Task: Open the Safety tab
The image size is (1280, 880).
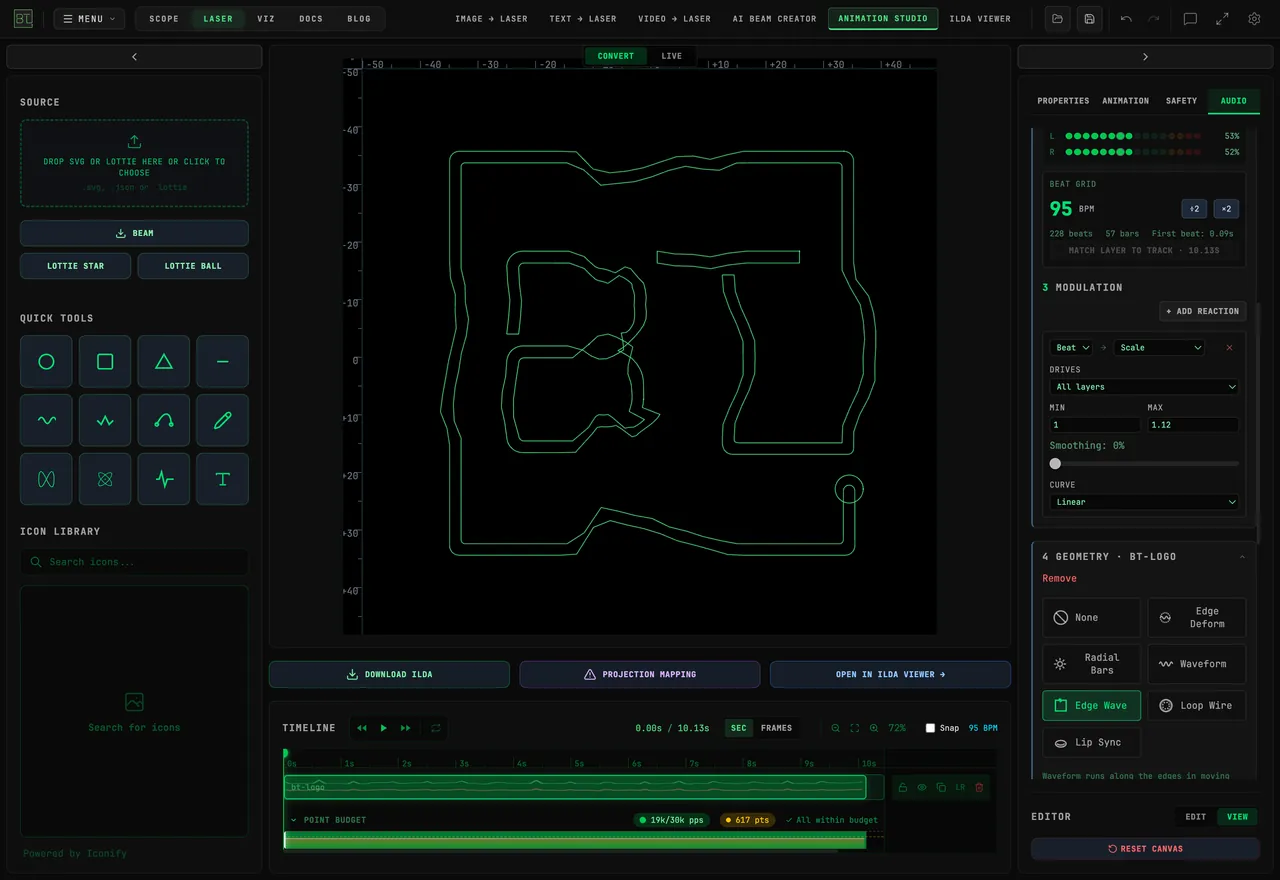Action: pyautogui.click(x=1181, y=101)
